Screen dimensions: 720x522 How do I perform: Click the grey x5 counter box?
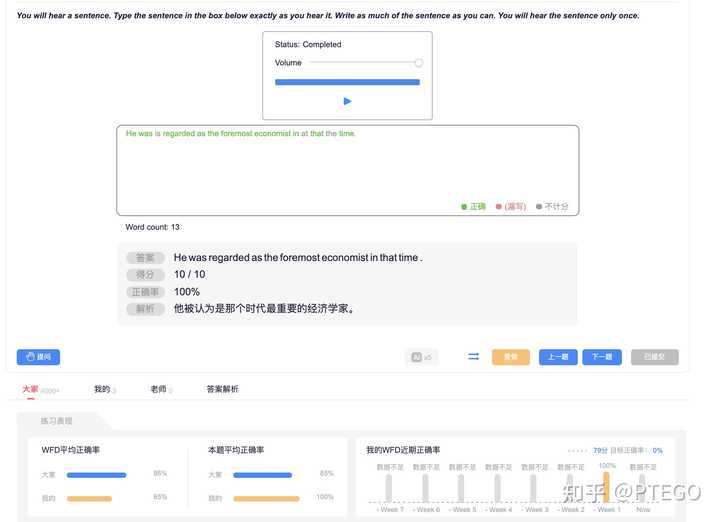[x=421, y=357]
